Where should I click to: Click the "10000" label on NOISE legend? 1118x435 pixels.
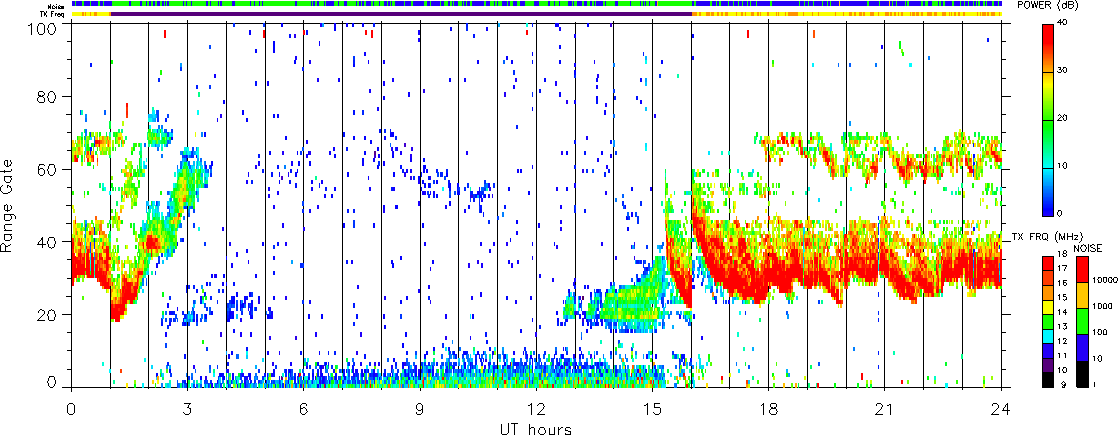[x=1103, y=282]
